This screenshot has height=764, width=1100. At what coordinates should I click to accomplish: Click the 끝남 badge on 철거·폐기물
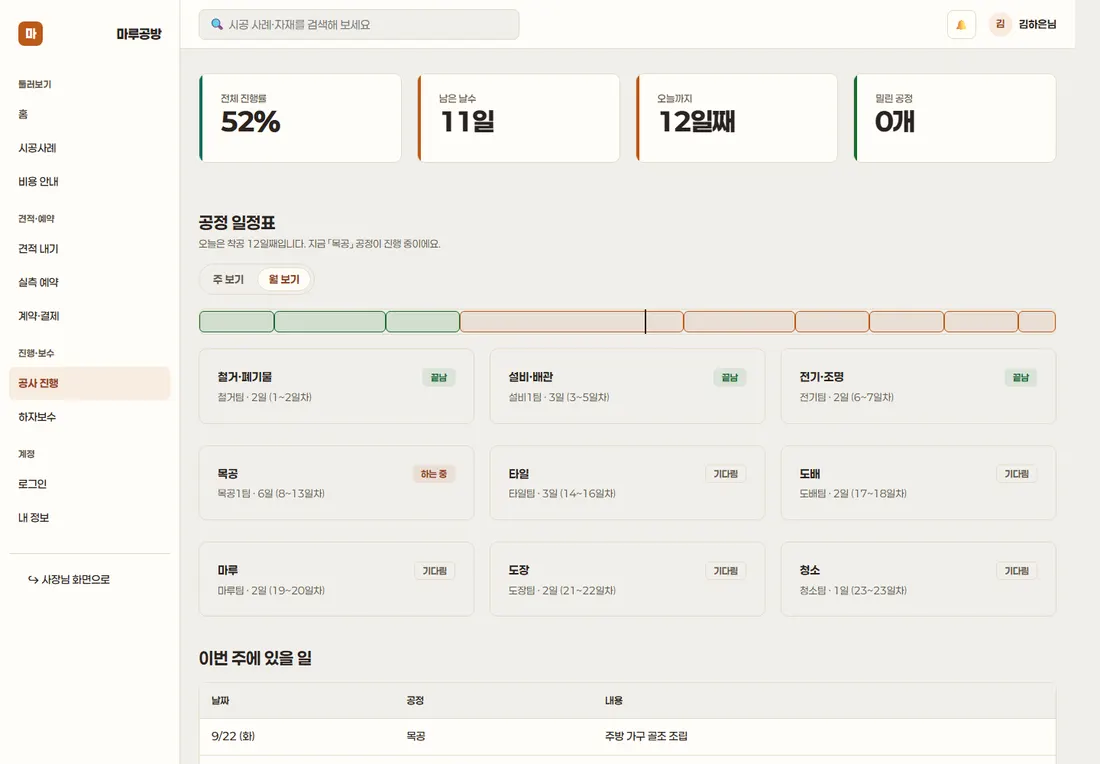pyautogui.click(x=439, y=377)
